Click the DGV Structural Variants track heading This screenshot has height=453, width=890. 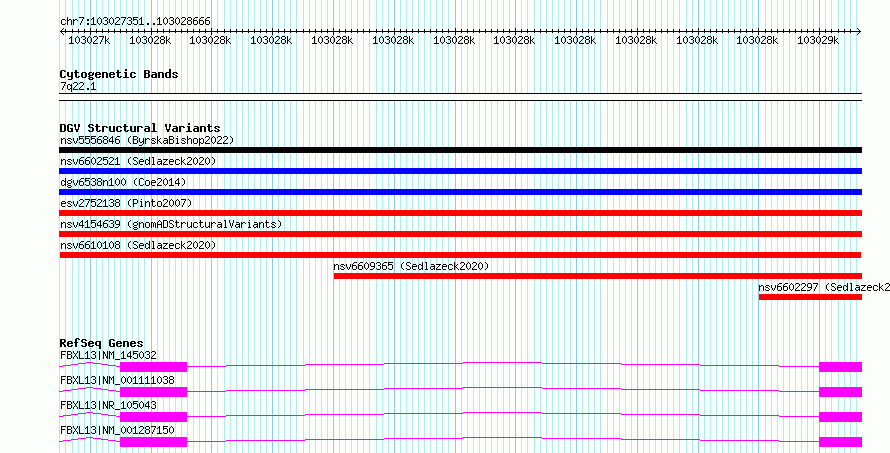(140, 128)
